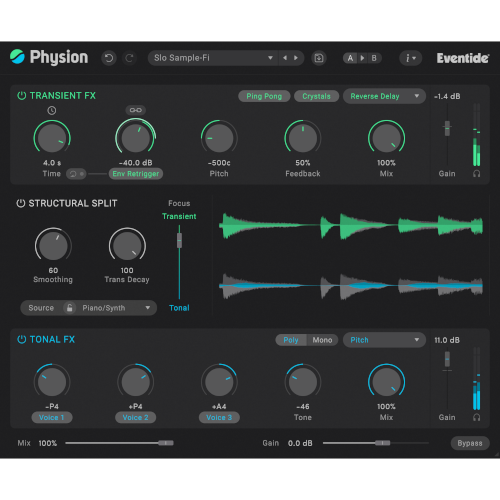Screen dimensions: 500x500
Task: Click the global Mix slider handle
Action: (x=166, y=443)
